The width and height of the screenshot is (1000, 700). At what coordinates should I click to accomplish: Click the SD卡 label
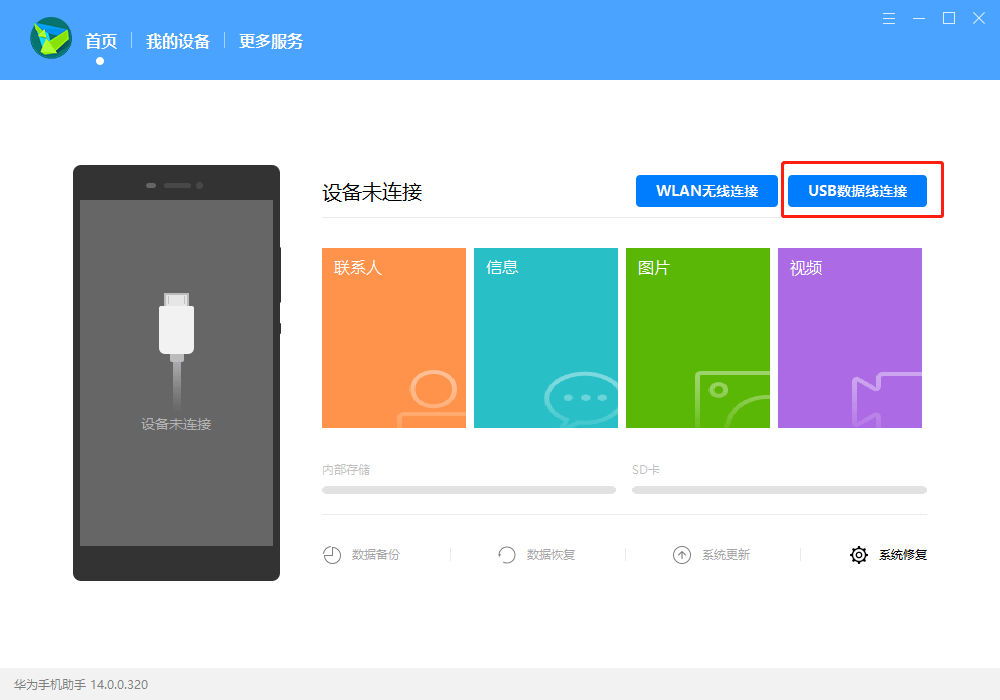click(x=646, y=470)
